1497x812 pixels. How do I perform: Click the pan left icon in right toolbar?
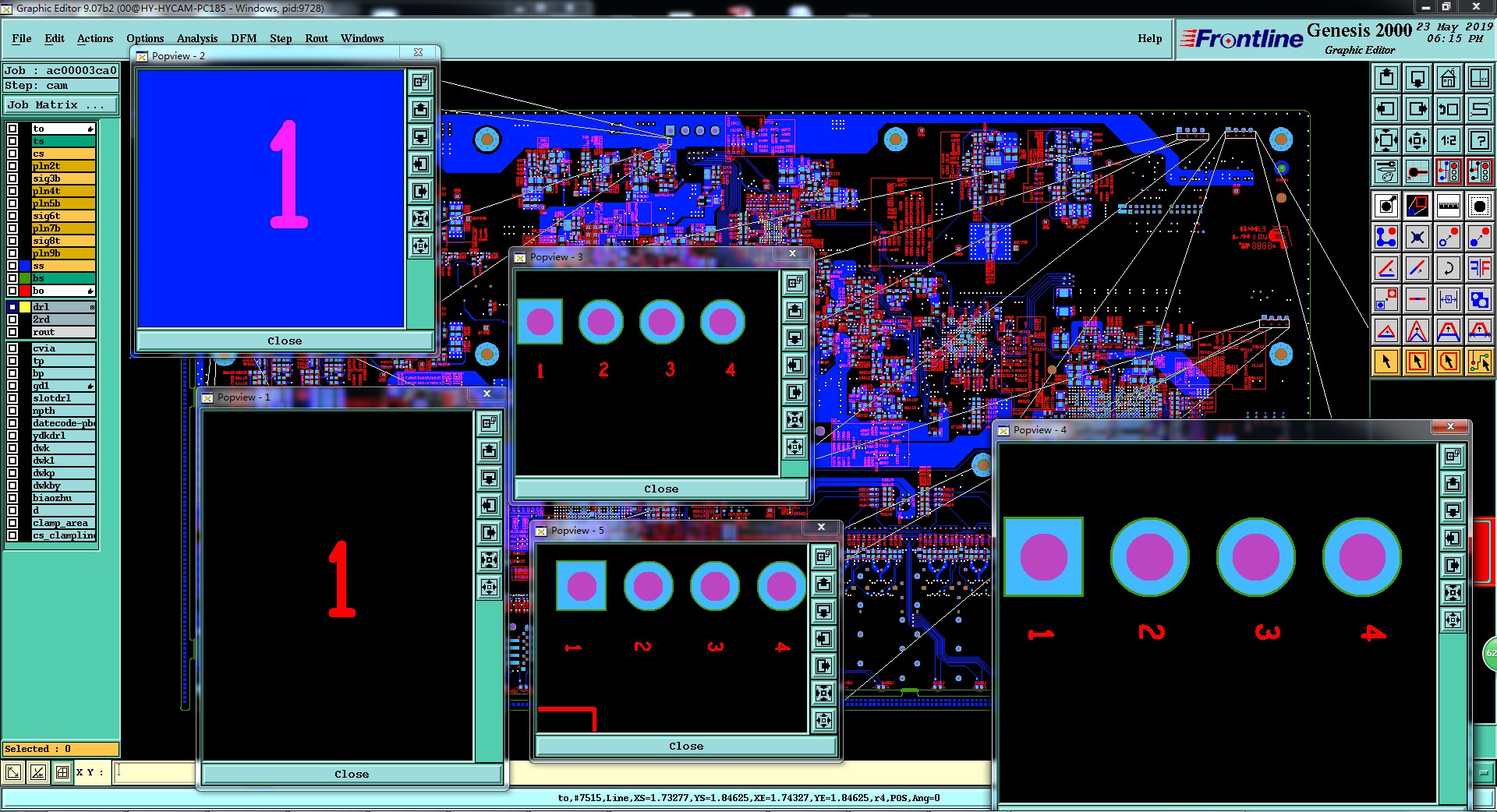coord(1386,109)
